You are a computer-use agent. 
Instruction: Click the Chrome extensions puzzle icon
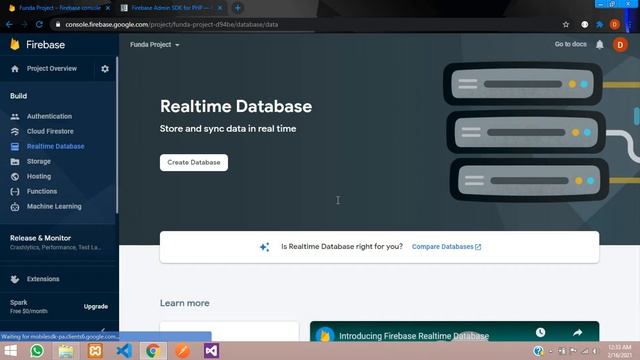pyautogui.click(x=600, y=24)
